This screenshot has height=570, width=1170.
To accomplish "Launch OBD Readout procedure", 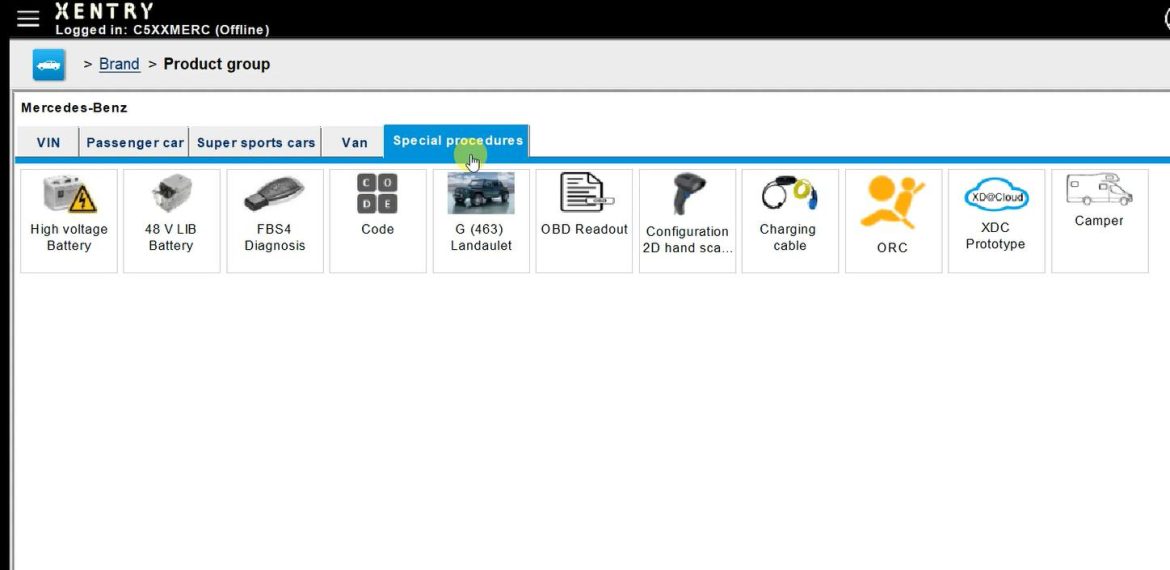I will pos(584,220).
